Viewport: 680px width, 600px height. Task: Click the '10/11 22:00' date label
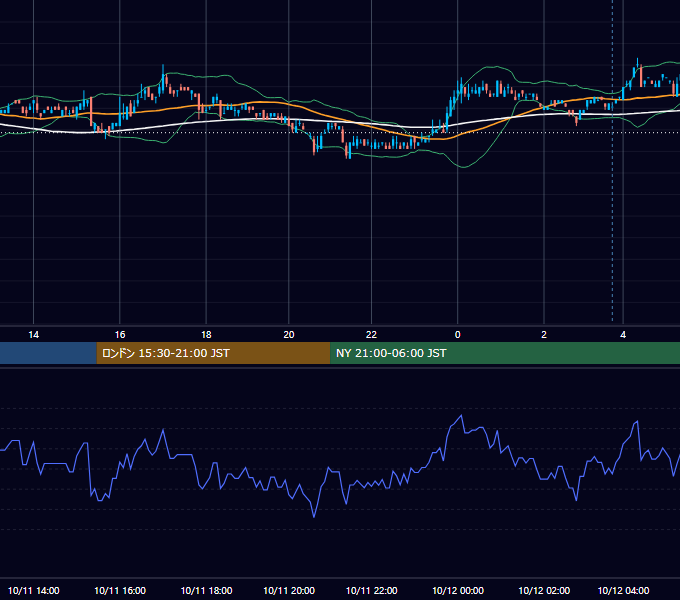click(x=371, y=590)
